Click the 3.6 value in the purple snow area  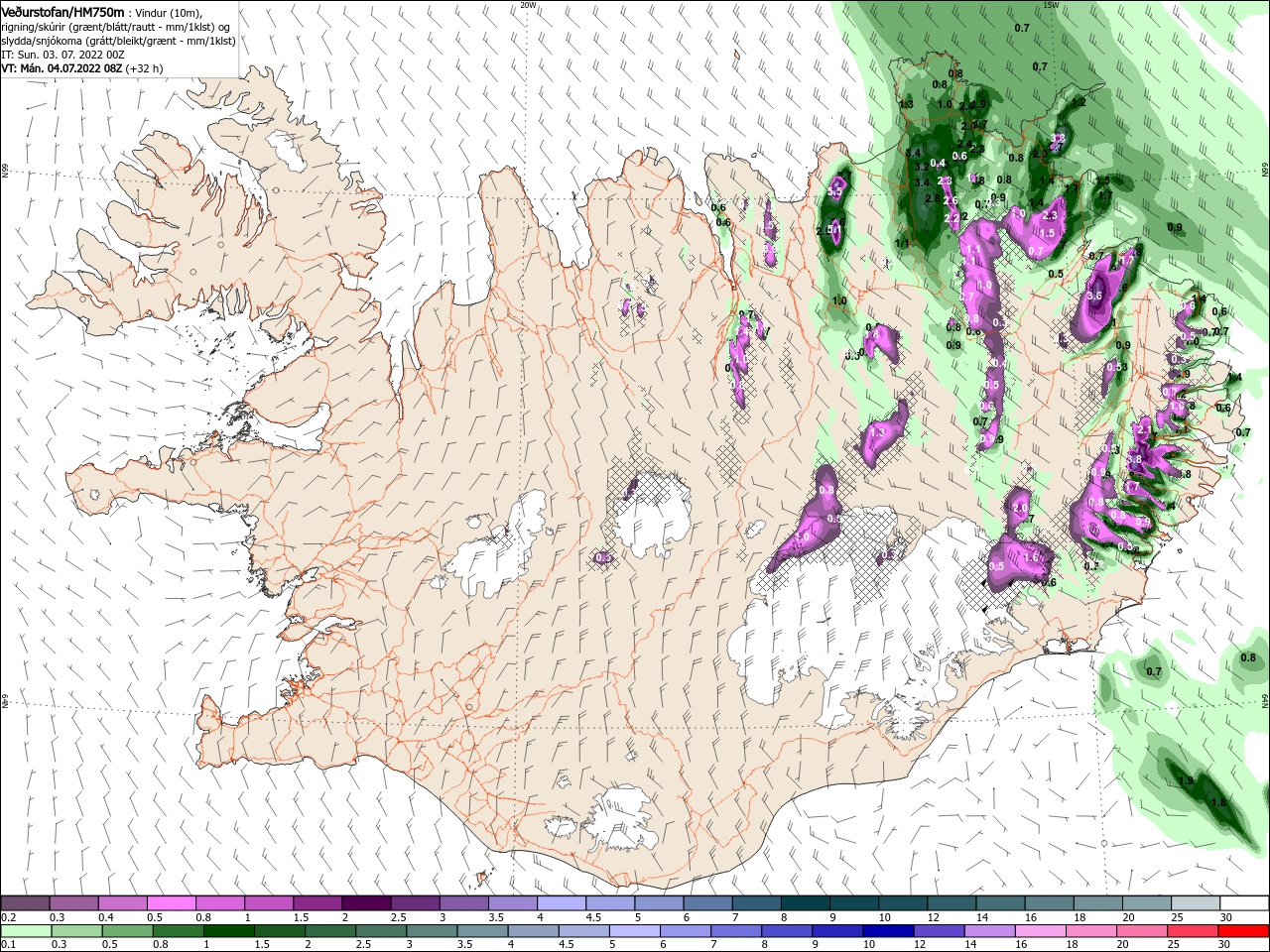point(1095,296)
